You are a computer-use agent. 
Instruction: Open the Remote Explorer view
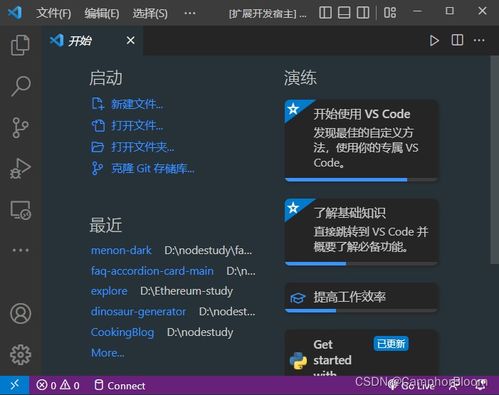pos(21,210)
